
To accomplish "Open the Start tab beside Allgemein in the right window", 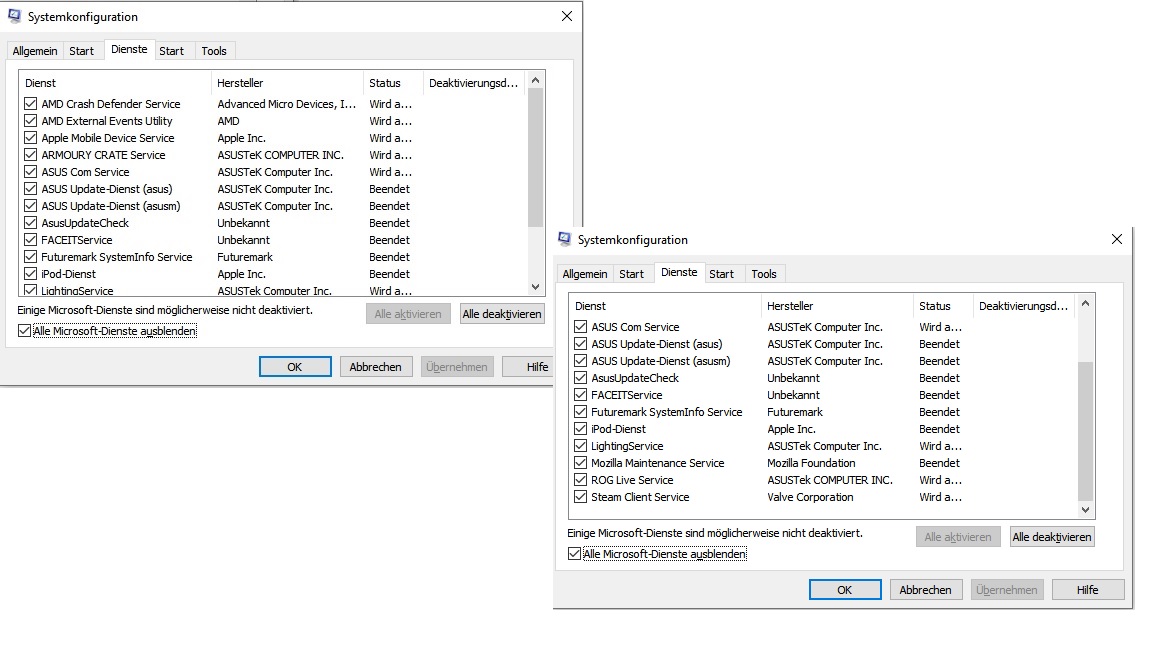I will tap(631, 273).
